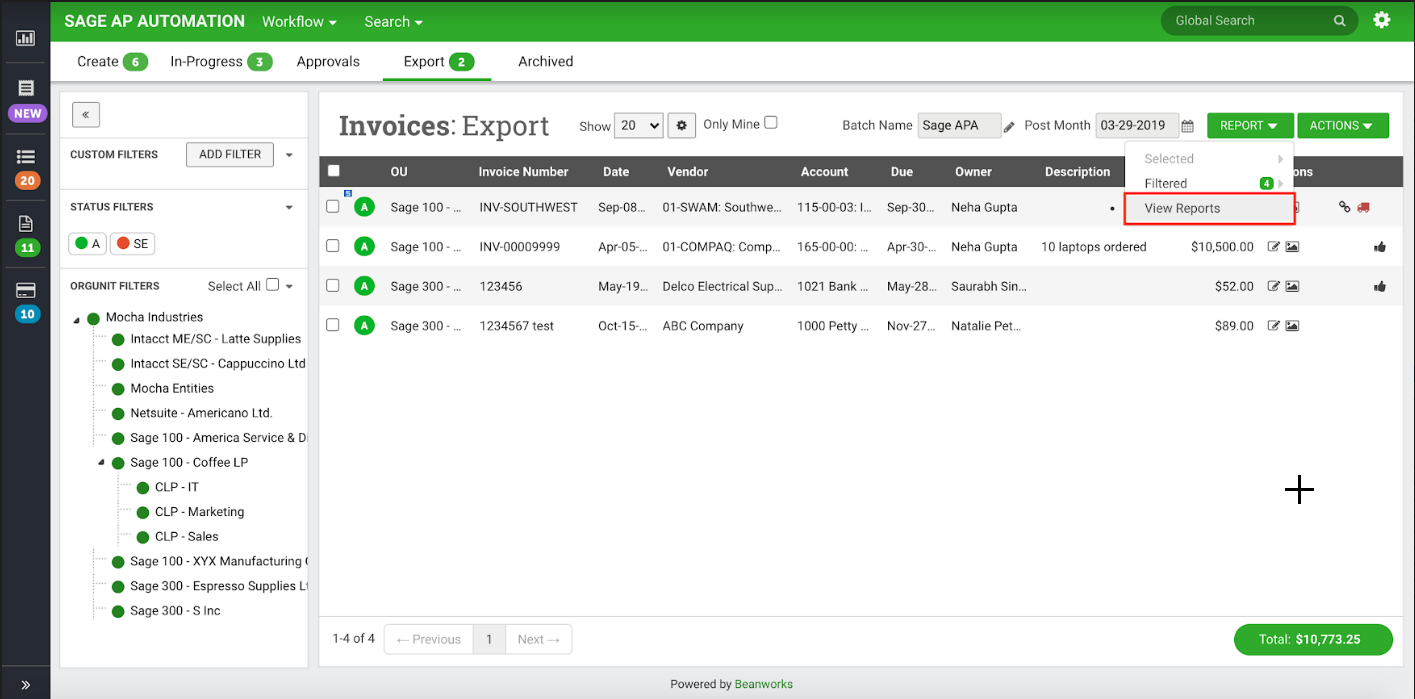The image size is (1415, 699).
Task: Open the payment card sidebar icon with badge 10
Action: pos(26,290)
